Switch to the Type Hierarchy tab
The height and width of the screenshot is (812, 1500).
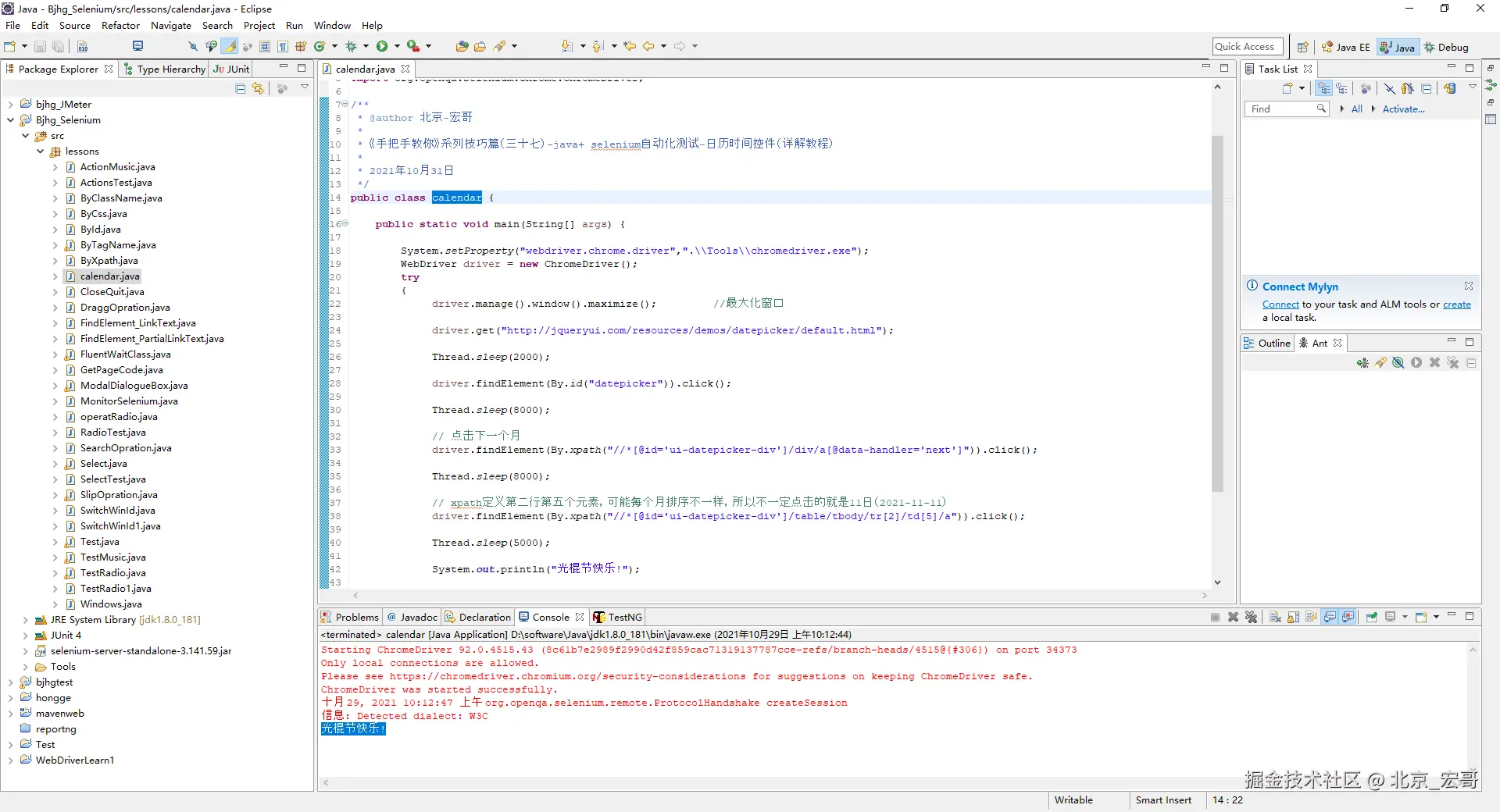tap(164, 69)
